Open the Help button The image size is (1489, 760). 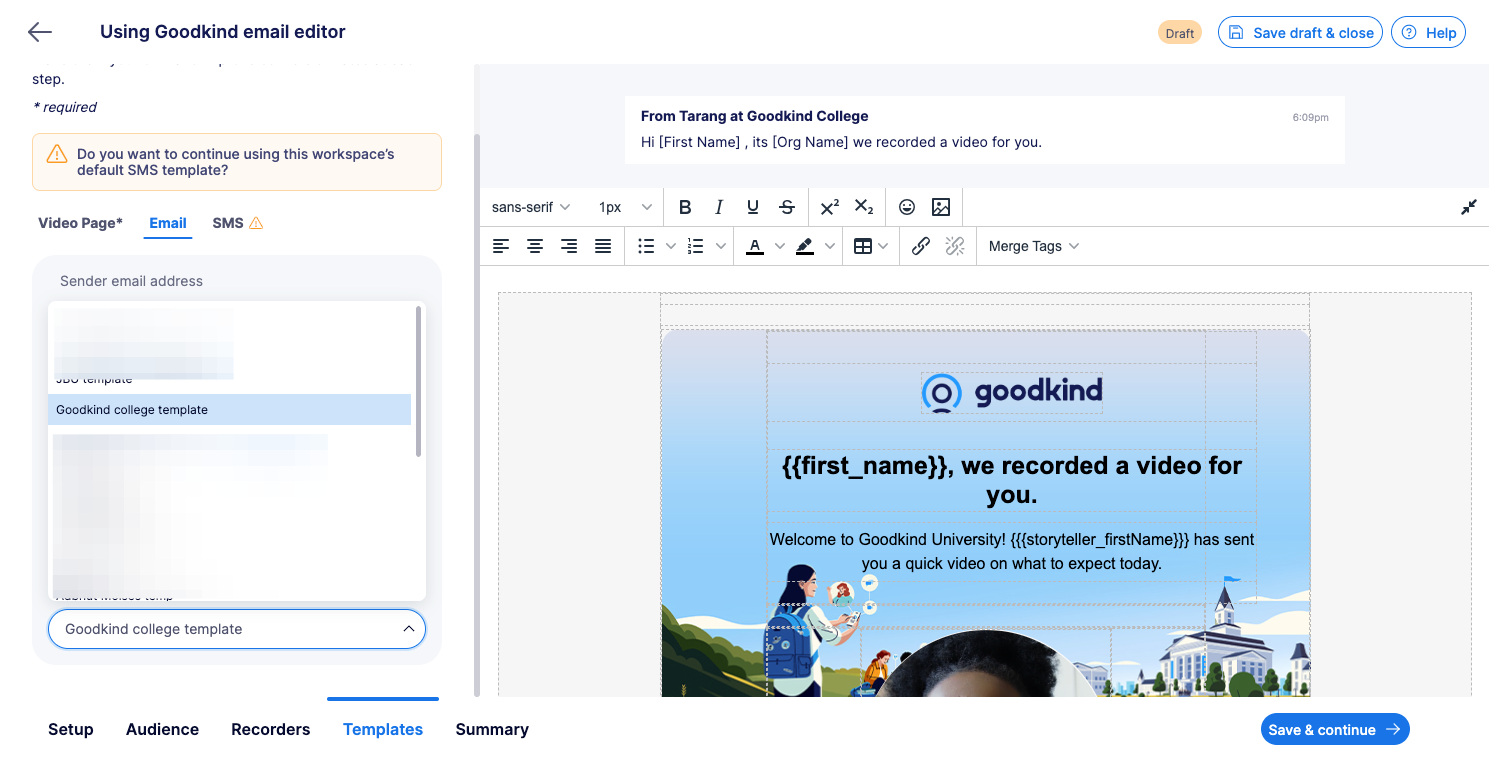pos(1428,32)
